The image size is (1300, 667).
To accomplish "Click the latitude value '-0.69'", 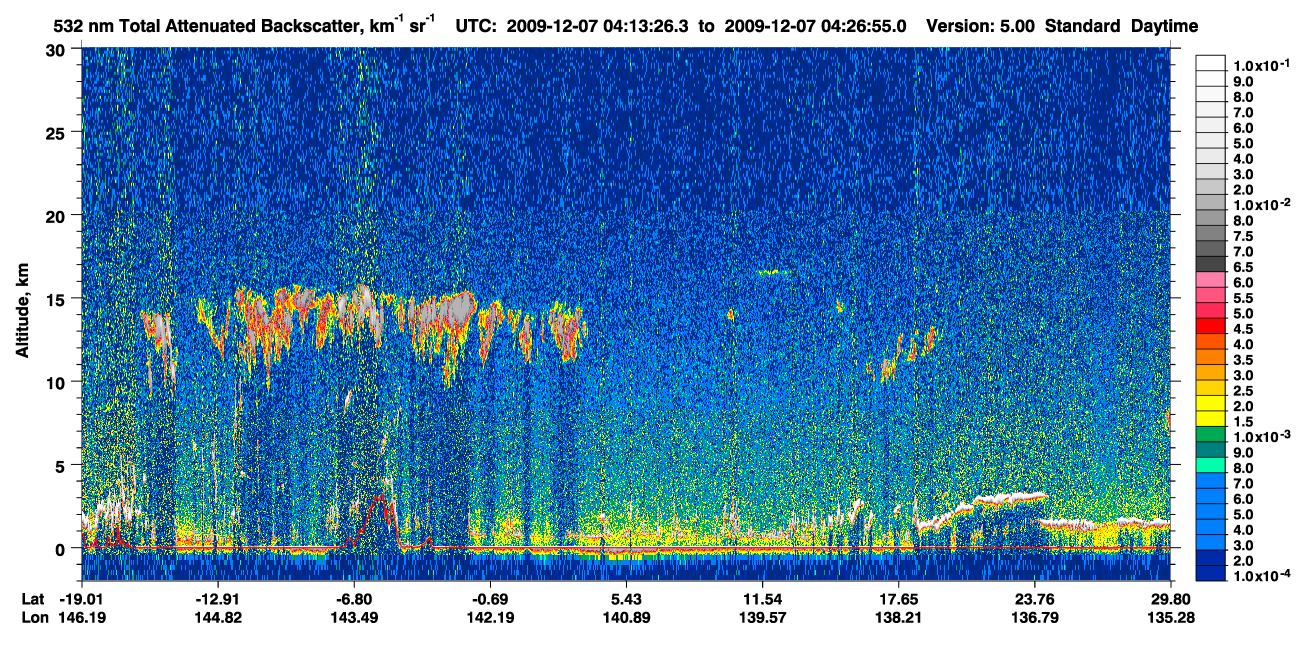I will pyautogui.click(x=490, y=599).
